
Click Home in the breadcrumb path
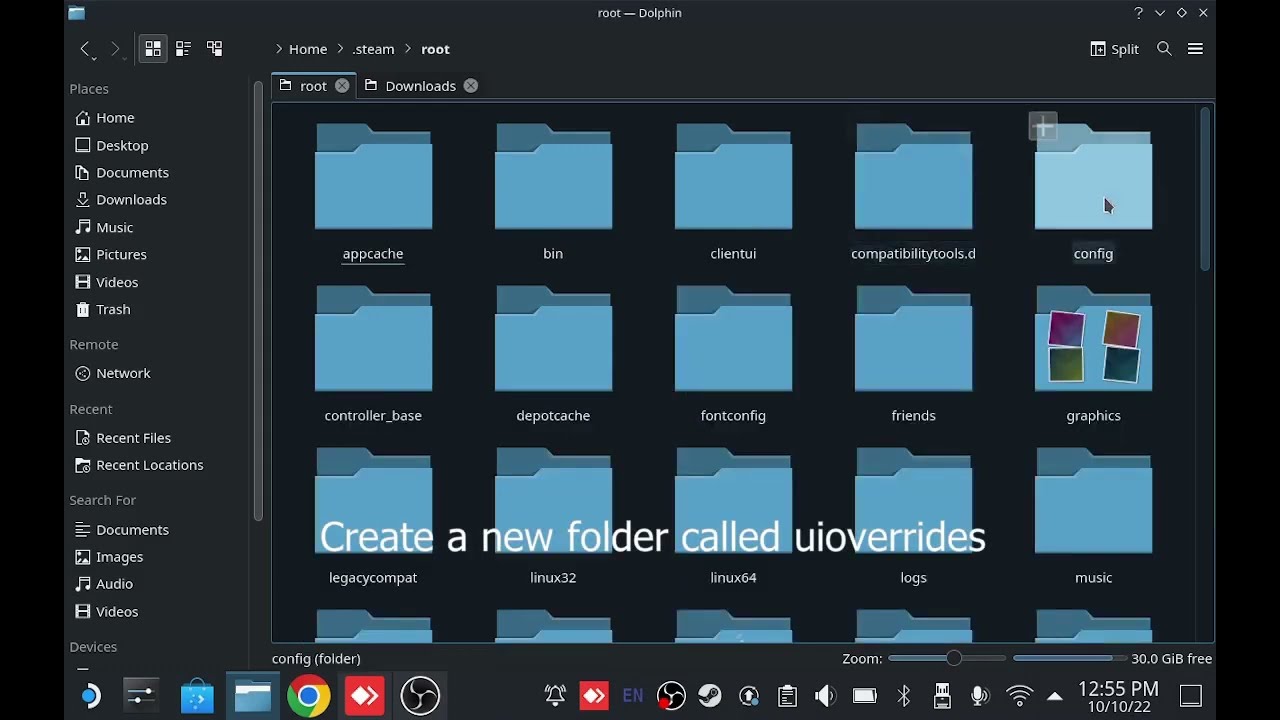308,49
